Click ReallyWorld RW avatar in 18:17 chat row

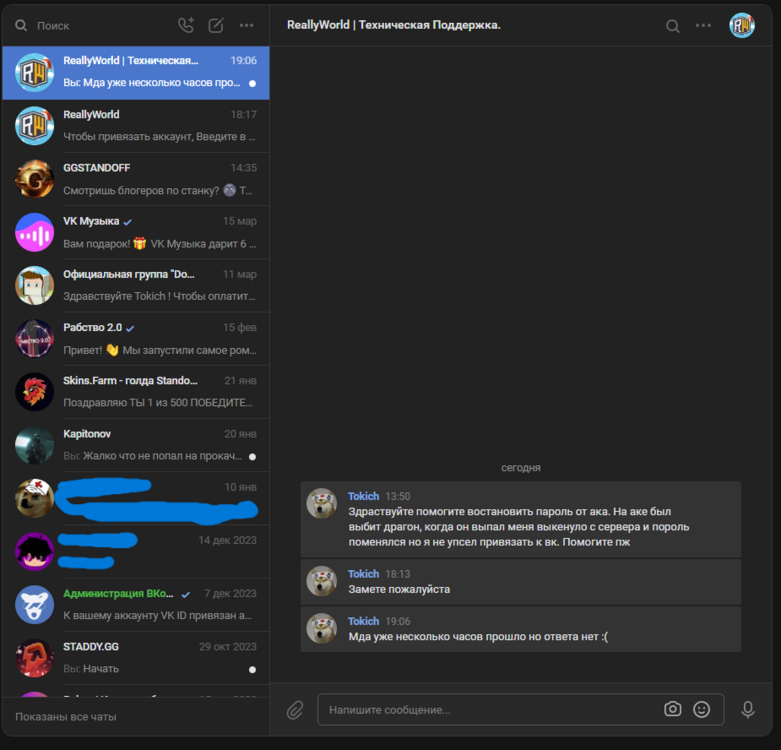pyautogui.click(x=34, y=125)
